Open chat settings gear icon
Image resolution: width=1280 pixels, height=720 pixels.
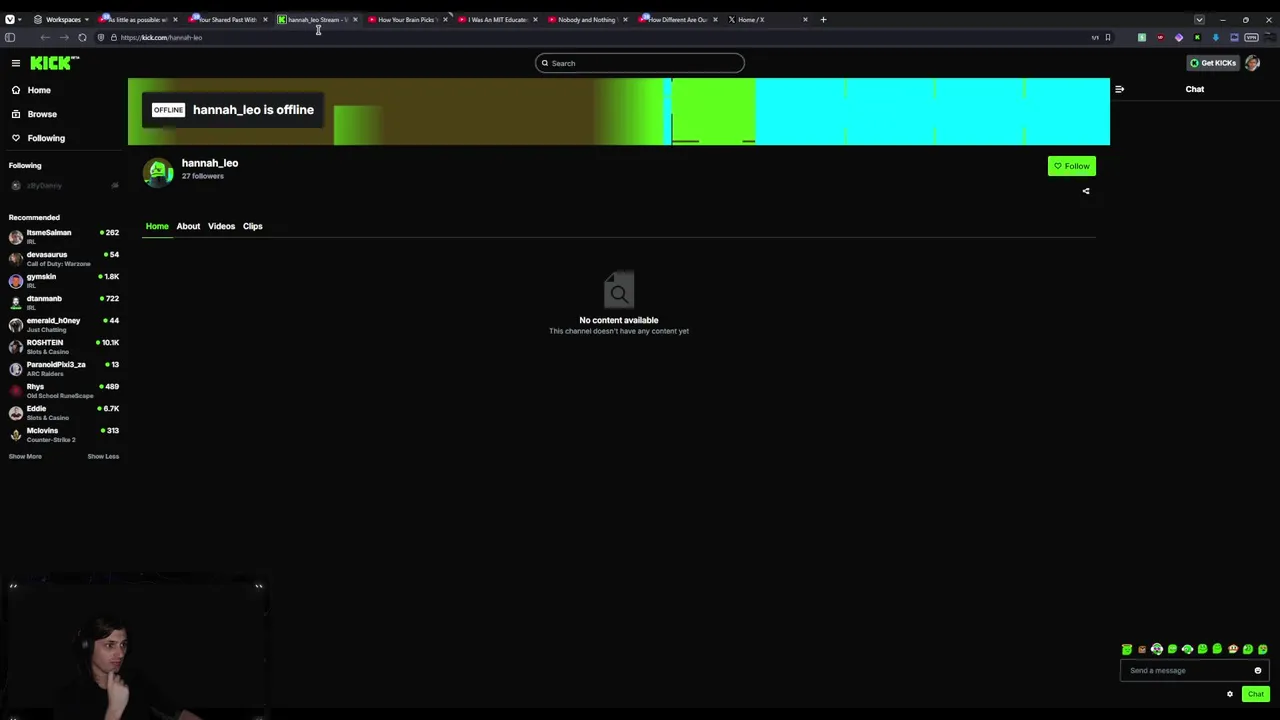1230,694
